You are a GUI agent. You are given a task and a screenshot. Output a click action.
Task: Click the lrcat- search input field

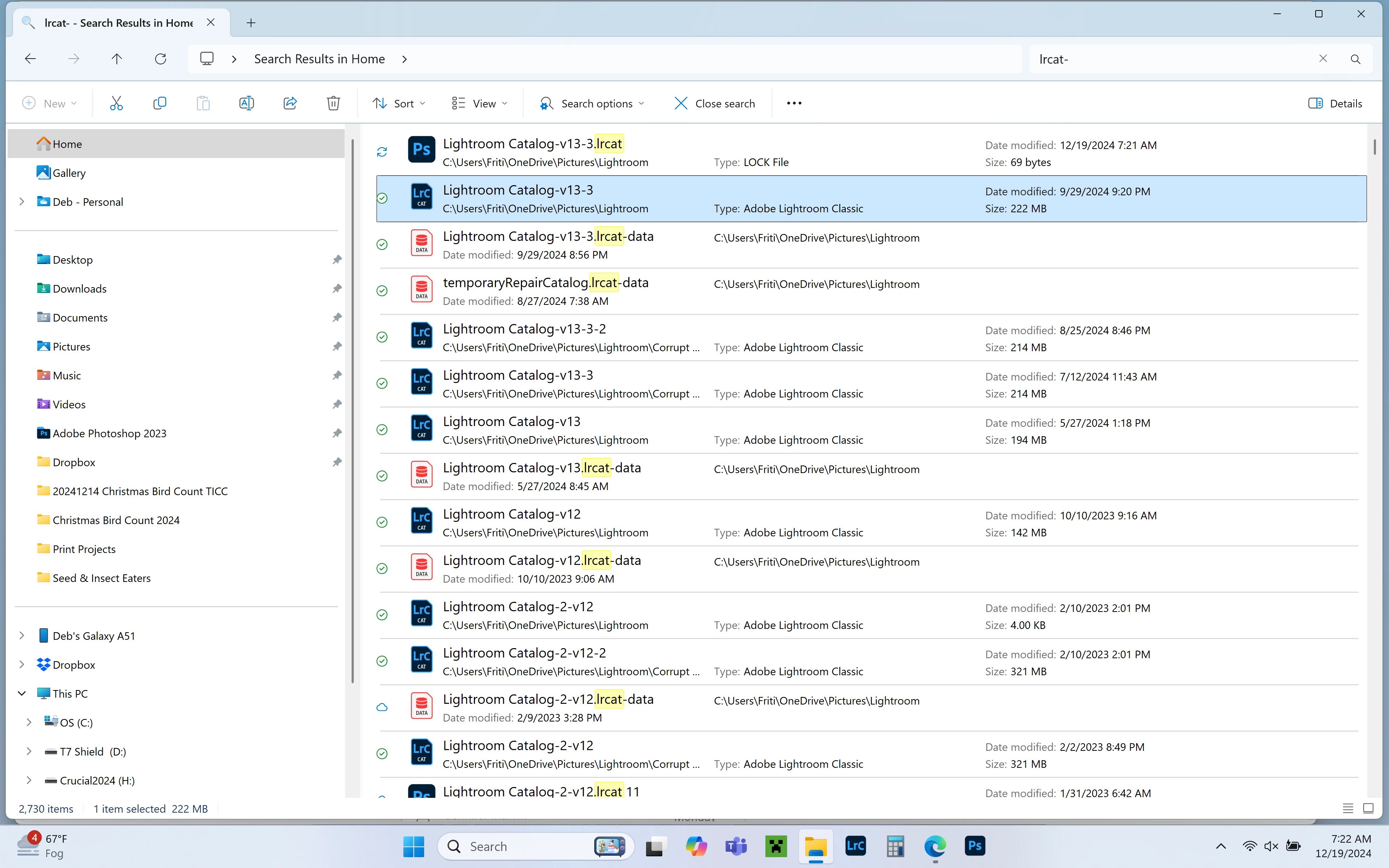(1171, 59)
